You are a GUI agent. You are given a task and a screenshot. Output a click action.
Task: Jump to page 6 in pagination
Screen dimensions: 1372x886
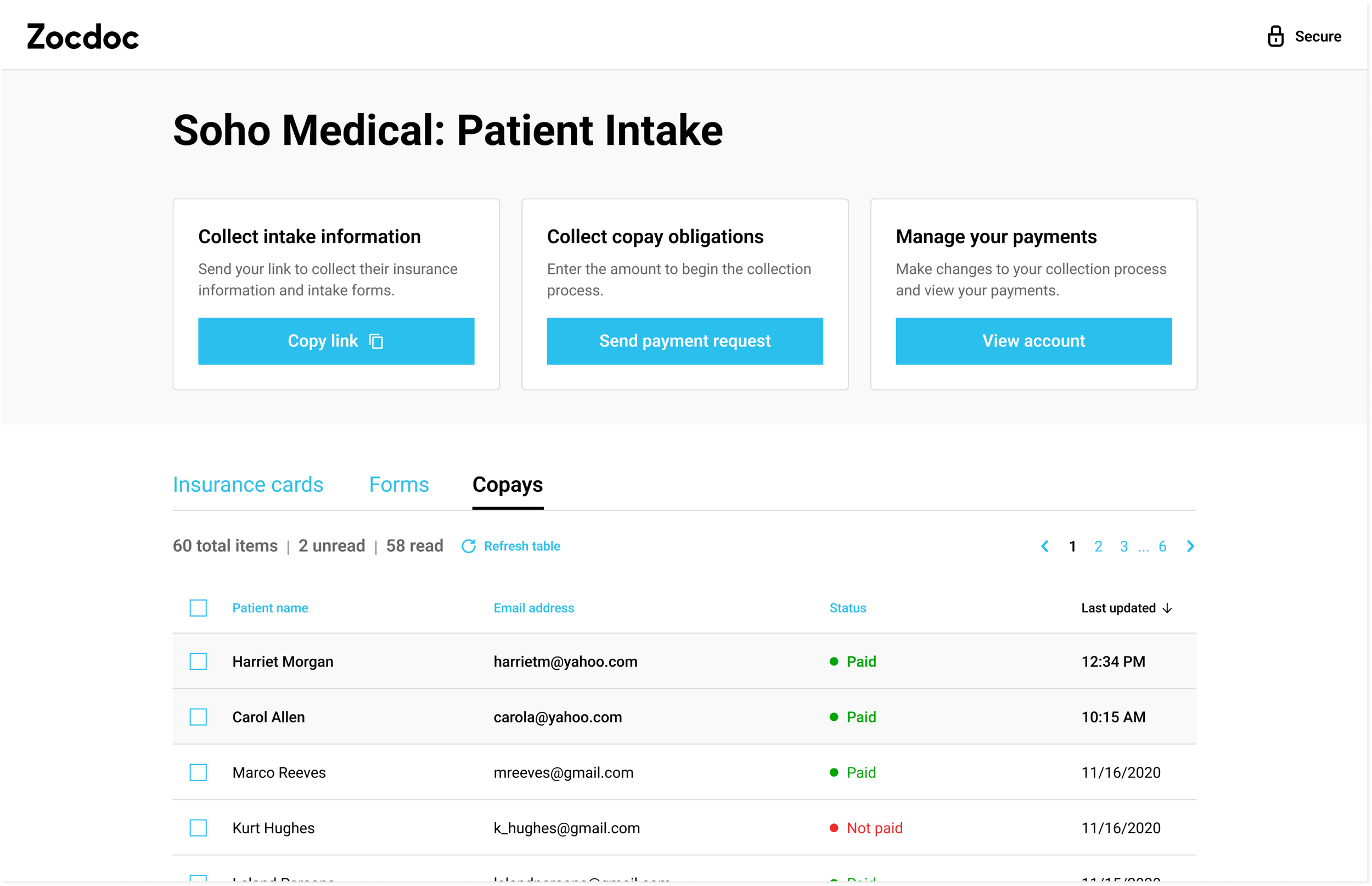[1162, 546]
